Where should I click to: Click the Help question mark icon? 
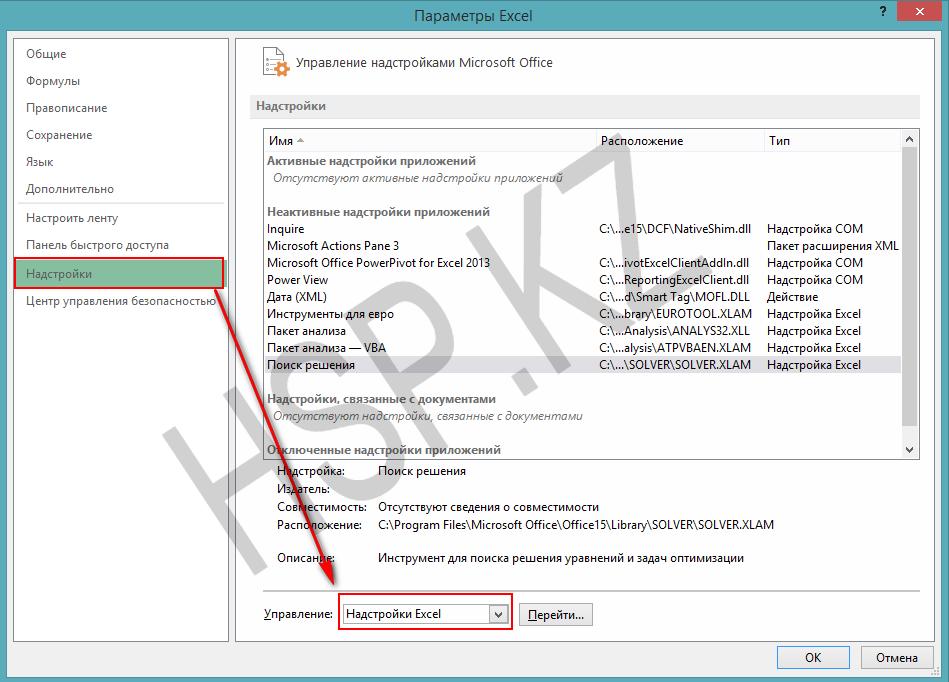(x=883, y=11)
